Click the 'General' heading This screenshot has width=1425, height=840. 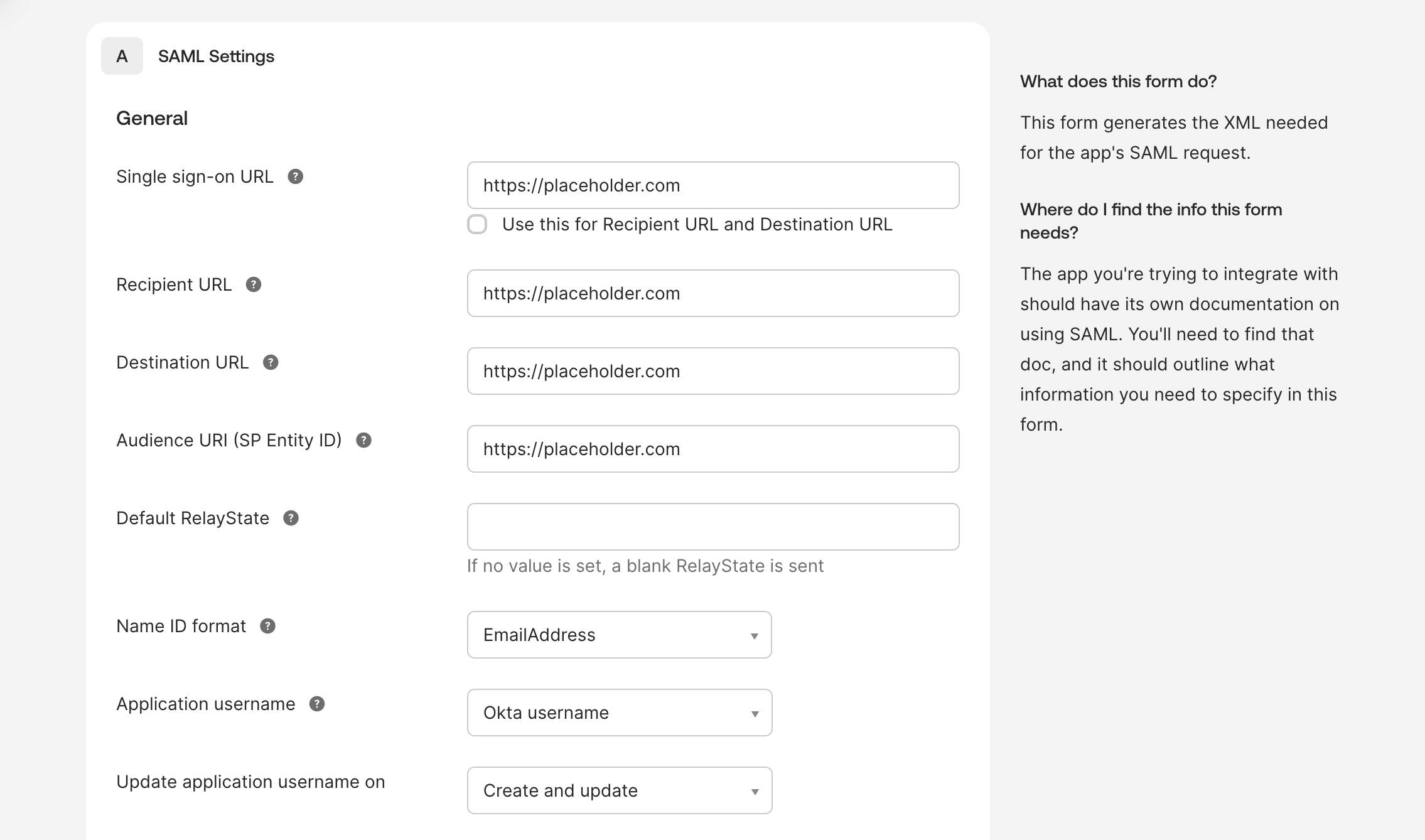[152, 118]
